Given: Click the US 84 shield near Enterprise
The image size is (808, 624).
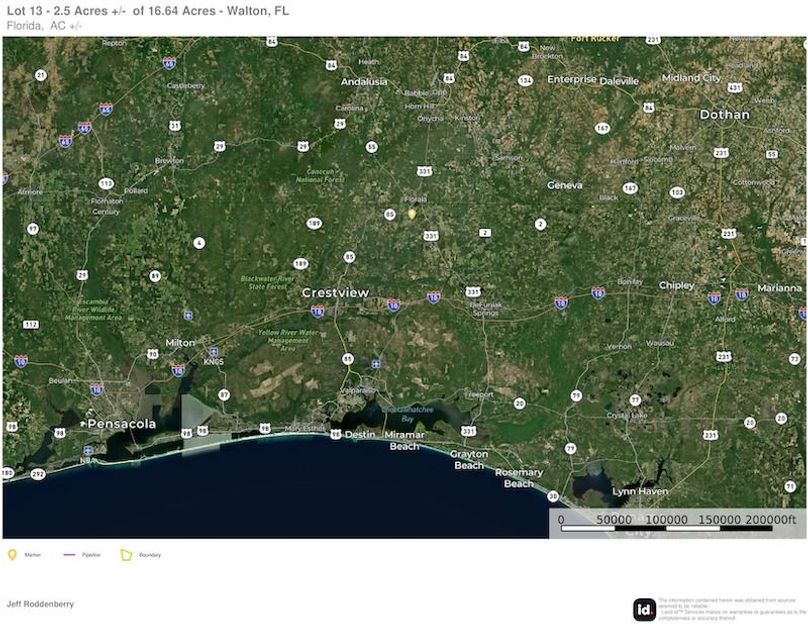Looking at the screenshot, I should pos(523,46).
